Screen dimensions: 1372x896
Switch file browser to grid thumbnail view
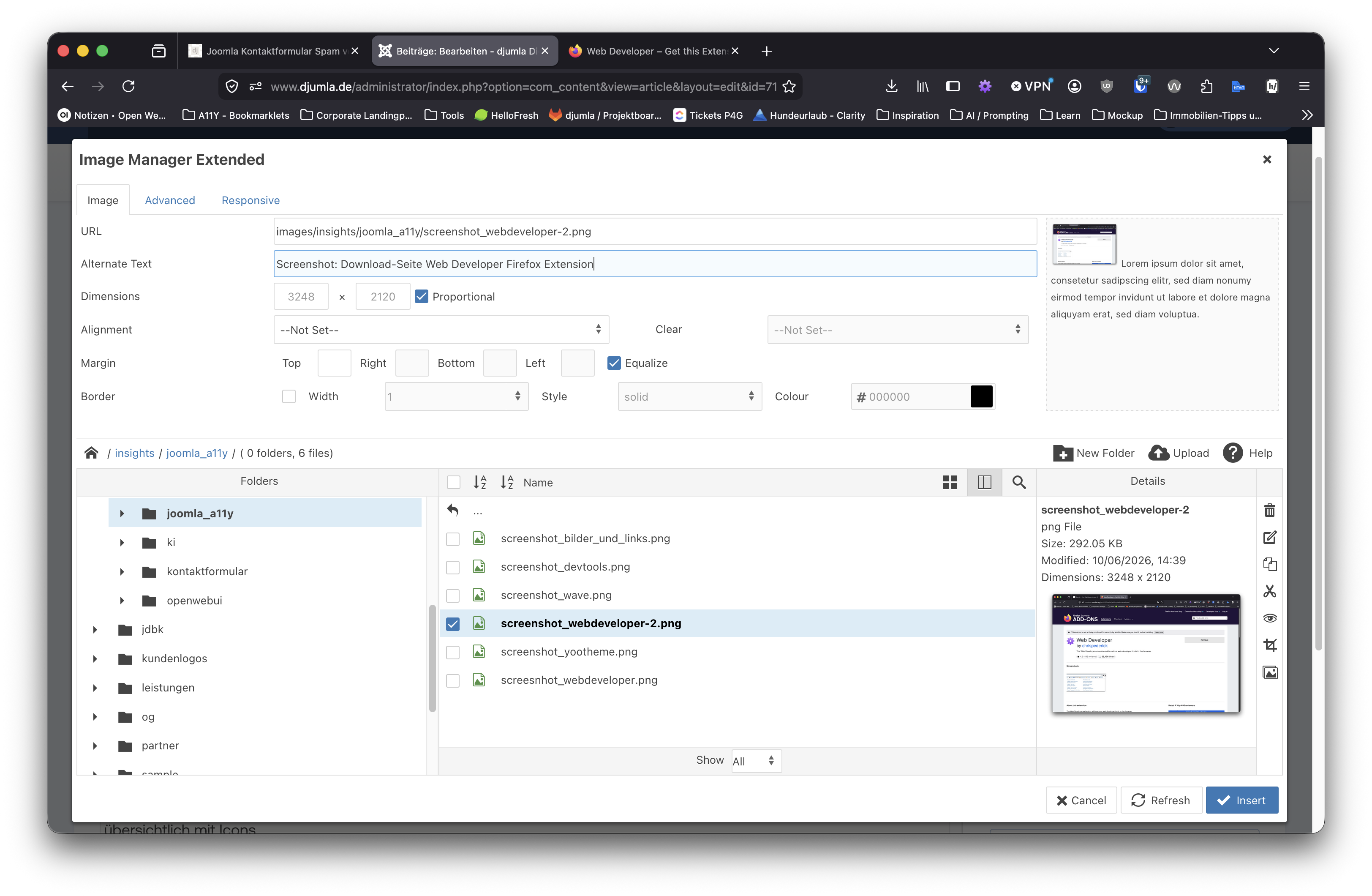click(950, 482)
